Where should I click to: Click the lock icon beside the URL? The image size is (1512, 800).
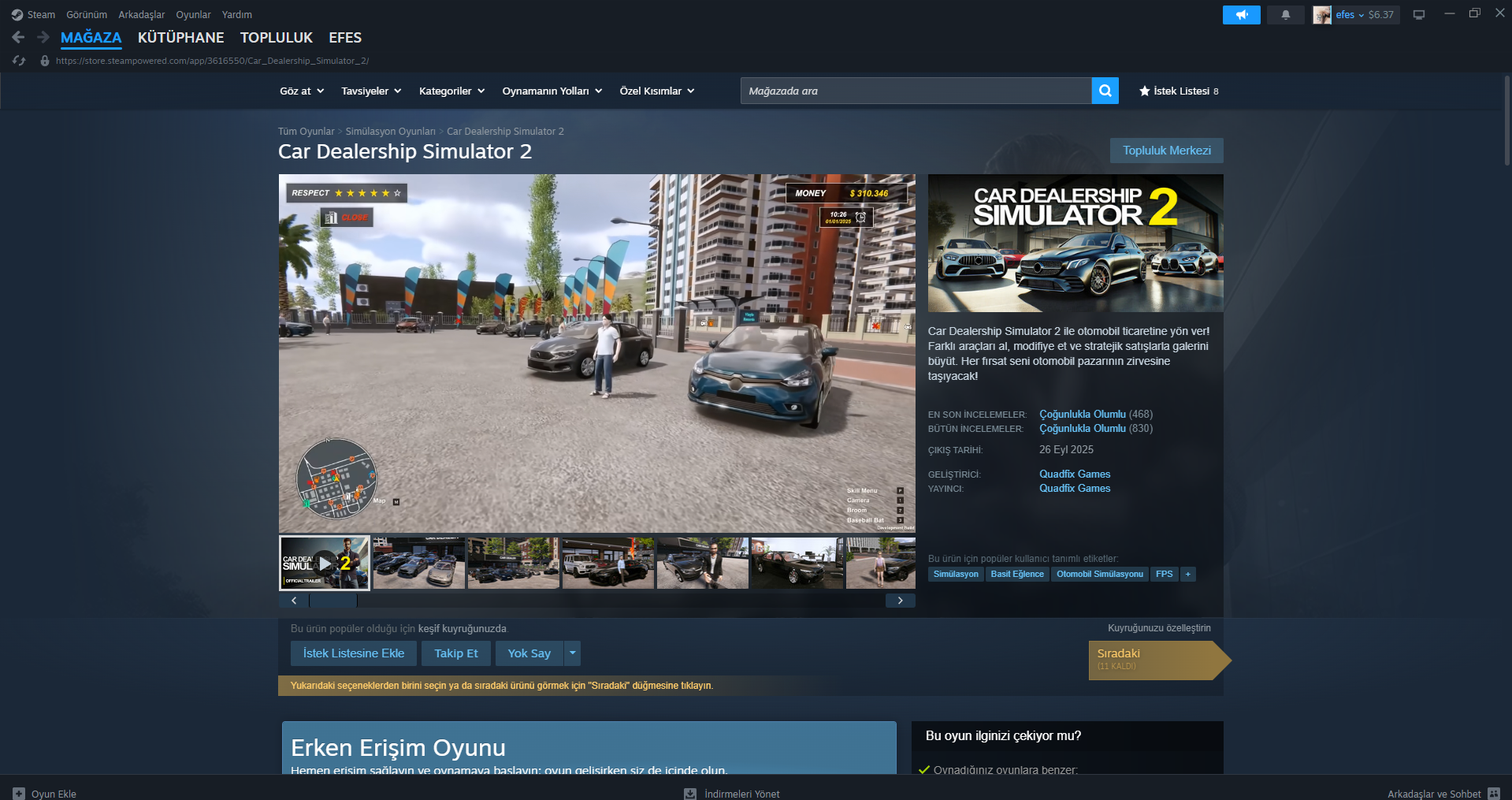tap(45, 61)
